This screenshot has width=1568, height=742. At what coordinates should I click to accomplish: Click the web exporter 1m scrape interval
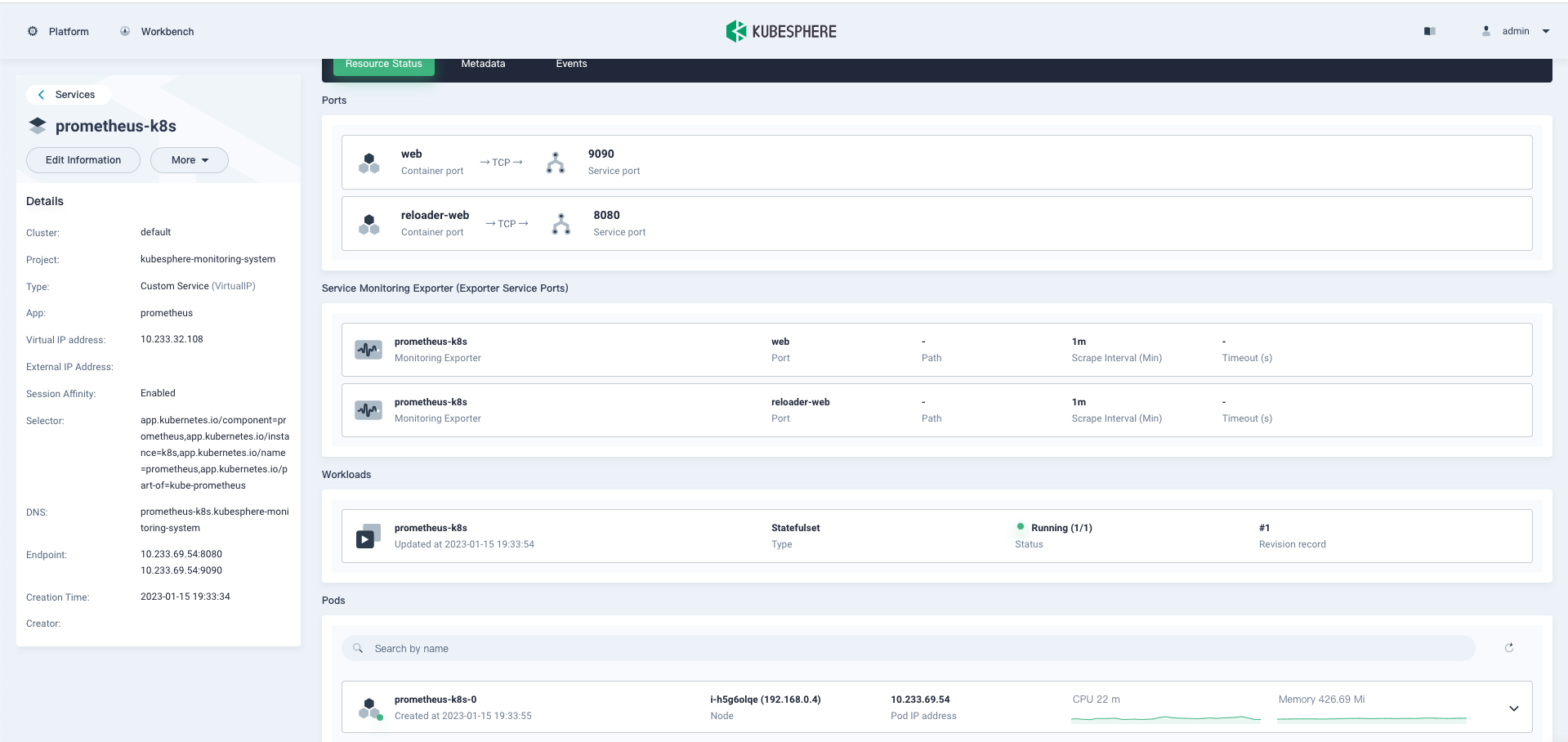point(1079,342)
